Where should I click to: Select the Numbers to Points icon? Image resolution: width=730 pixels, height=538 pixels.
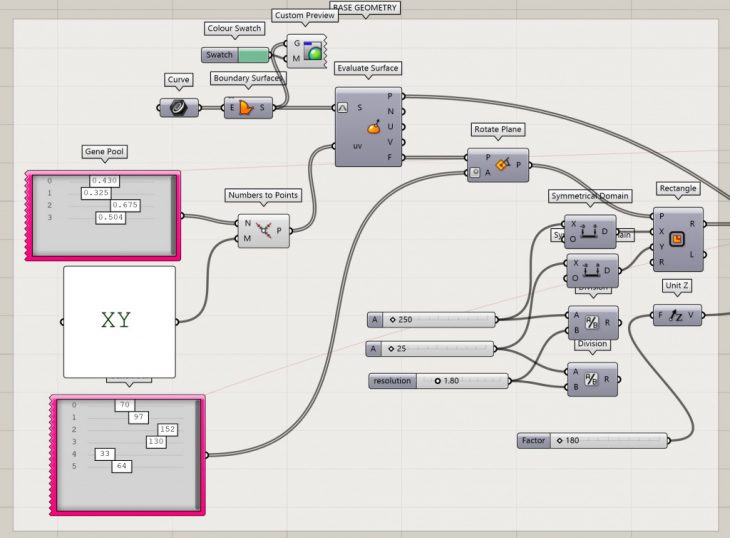pyautogui.click(x=263, y=231)
